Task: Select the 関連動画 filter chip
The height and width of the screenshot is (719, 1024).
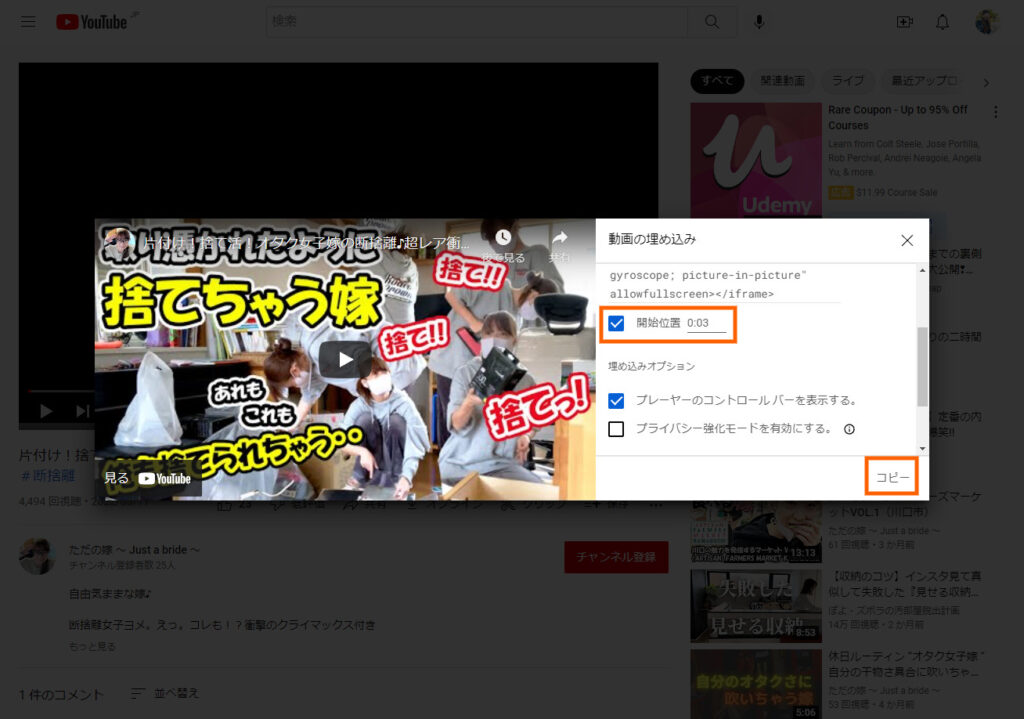Action: (x=782, y=81)
